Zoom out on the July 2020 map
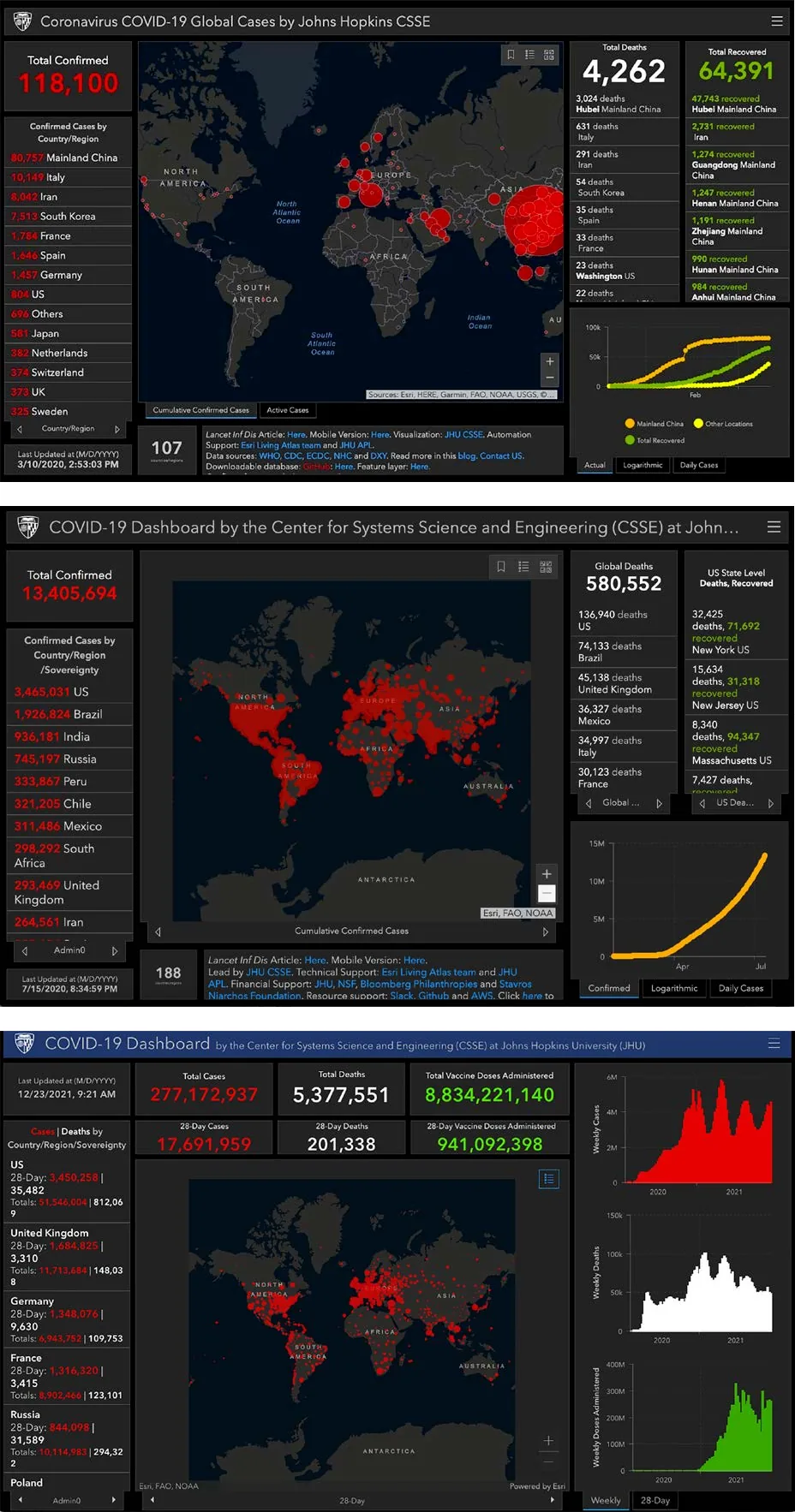 tap(547, 894)
